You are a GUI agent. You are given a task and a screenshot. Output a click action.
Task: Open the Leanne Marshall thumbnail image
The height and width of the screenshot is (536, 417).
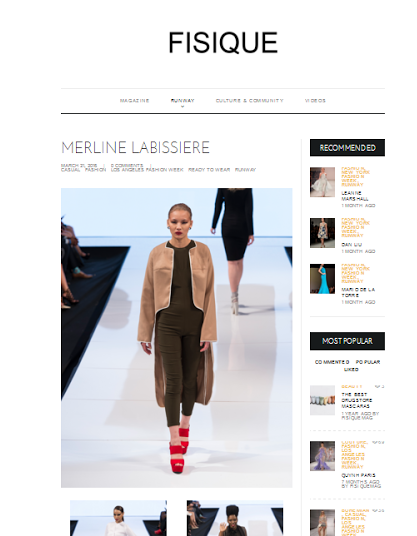[322, 182]
